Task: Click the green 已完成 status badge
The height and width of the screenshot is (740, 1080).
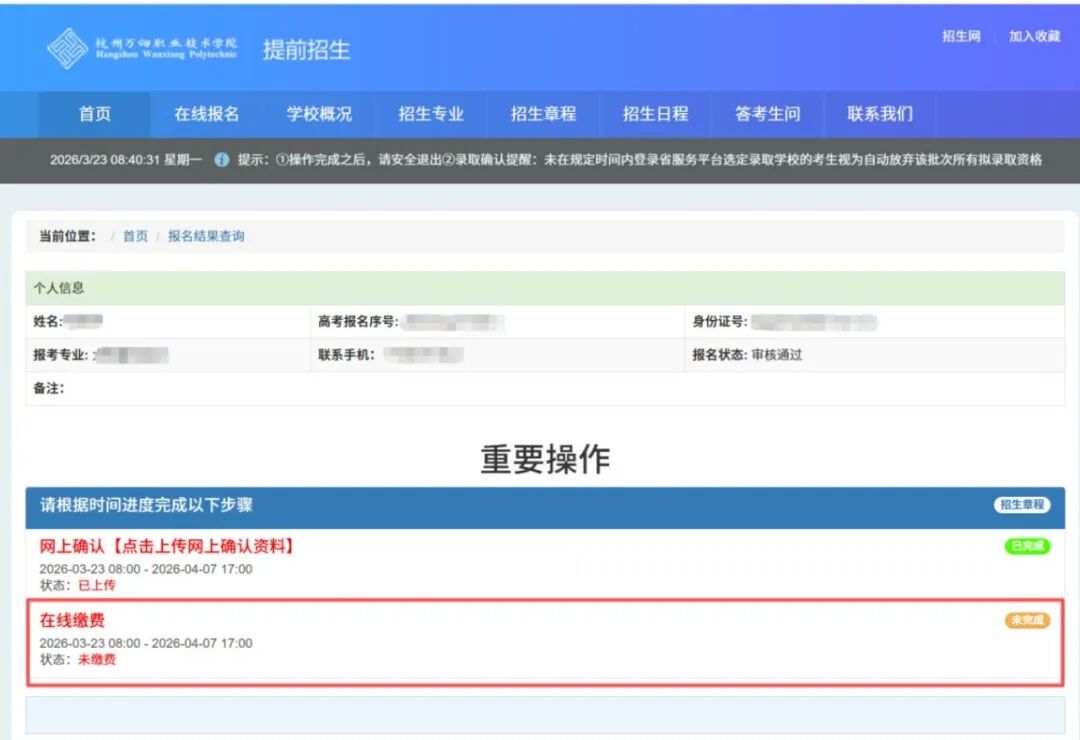Action: pyautogui.click(x=1029, y=546)
